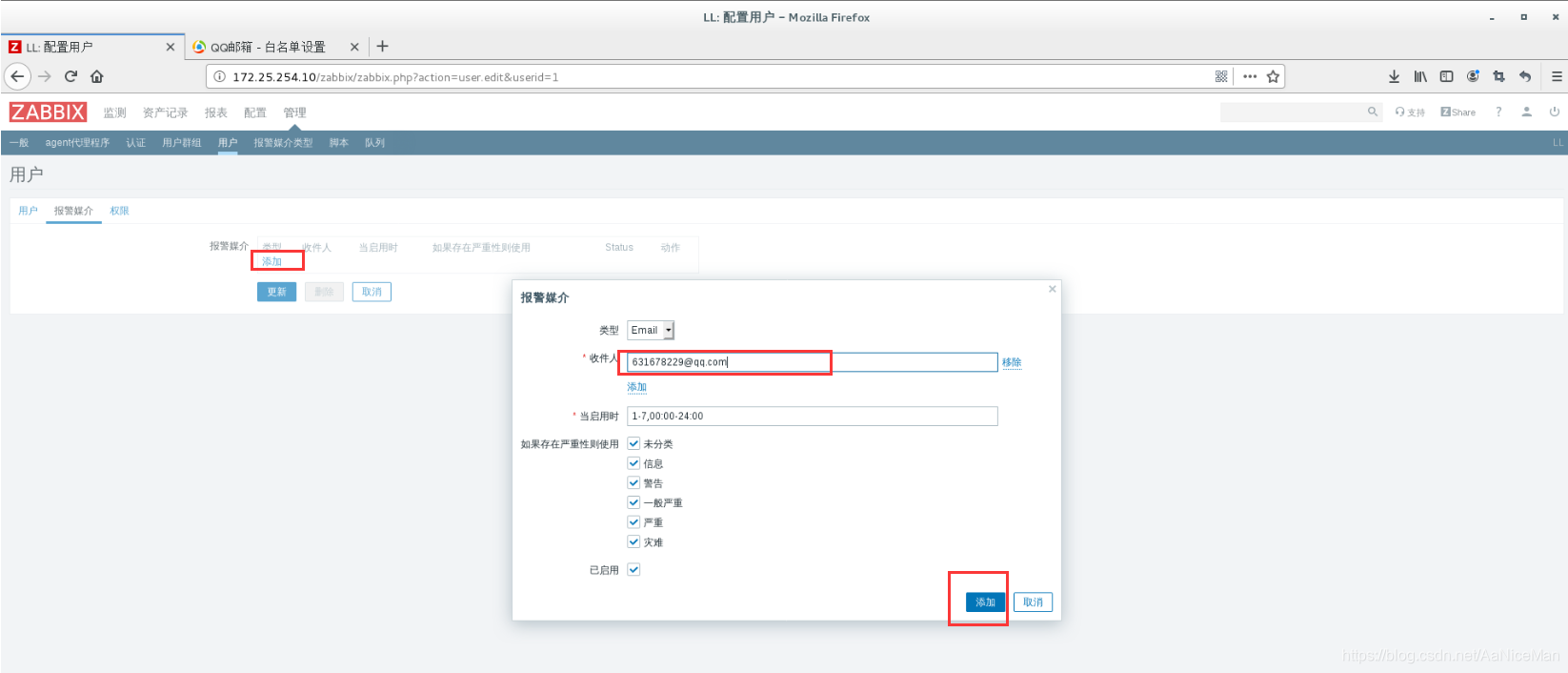
Task: Uncheck the 警告 severity checkbox
Action: click(x=633, y=482)
